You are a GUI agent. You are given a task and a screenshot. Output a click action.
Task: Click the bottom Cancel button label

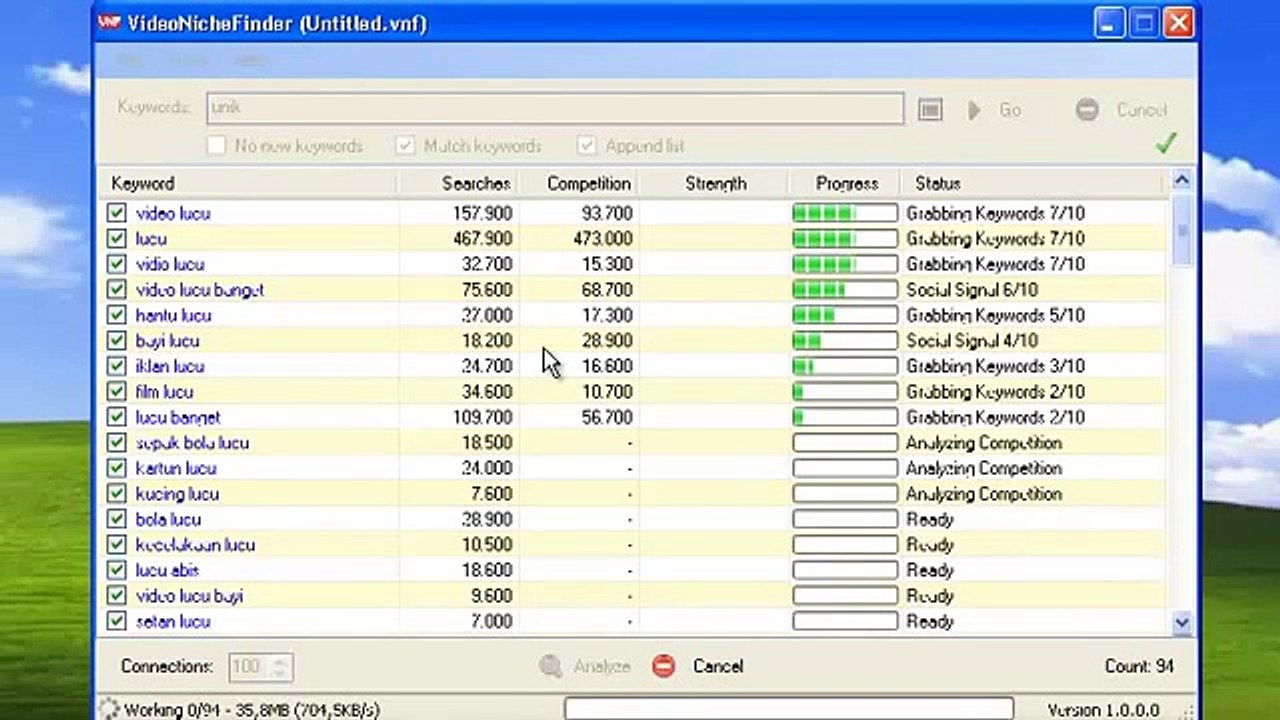[718, 666]
